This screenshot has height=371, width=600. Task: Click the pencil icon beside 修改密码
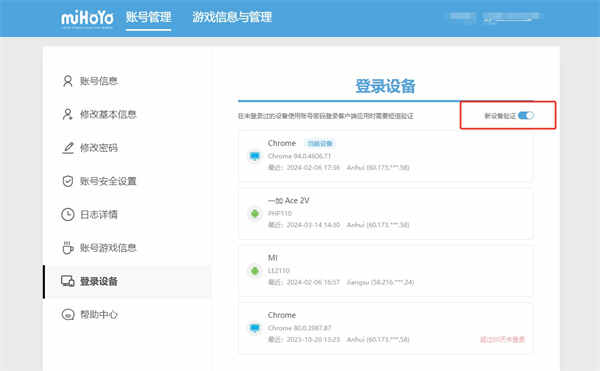click(68, 148)
